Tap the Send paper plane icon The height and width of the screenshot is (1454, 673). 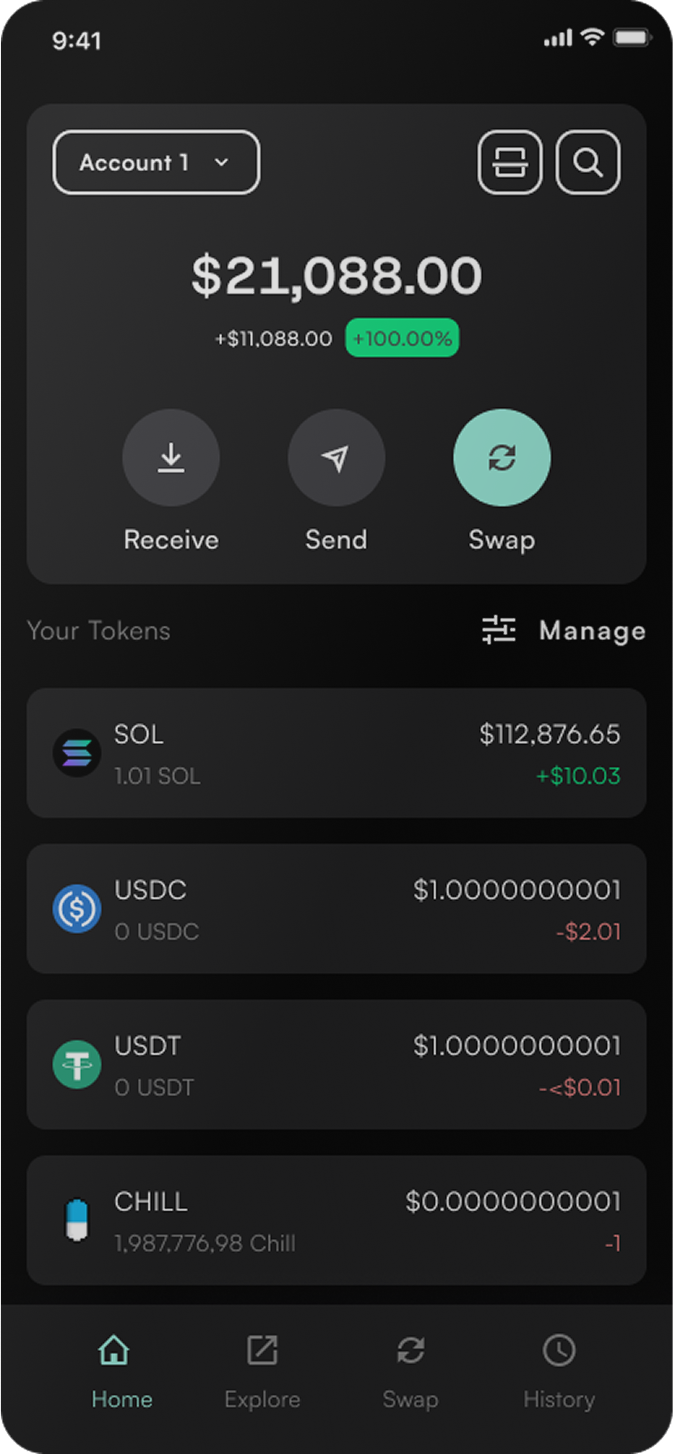(336, 457)
